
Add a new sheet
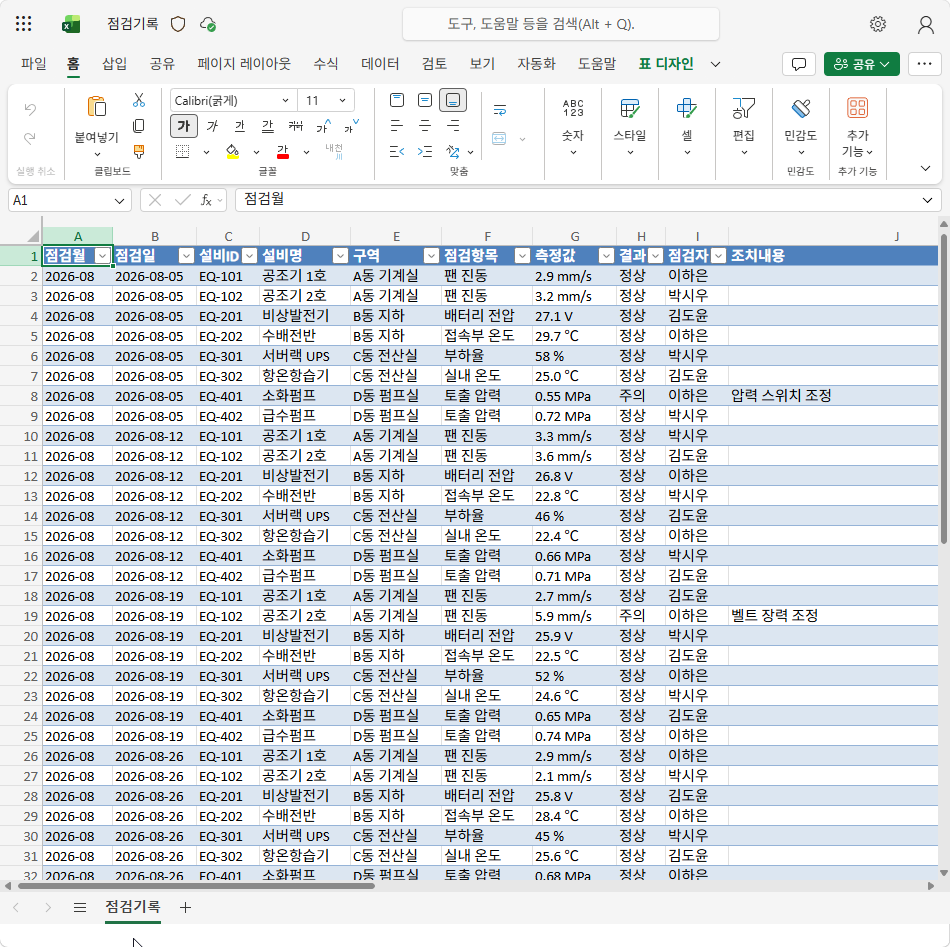coord(185,907)
